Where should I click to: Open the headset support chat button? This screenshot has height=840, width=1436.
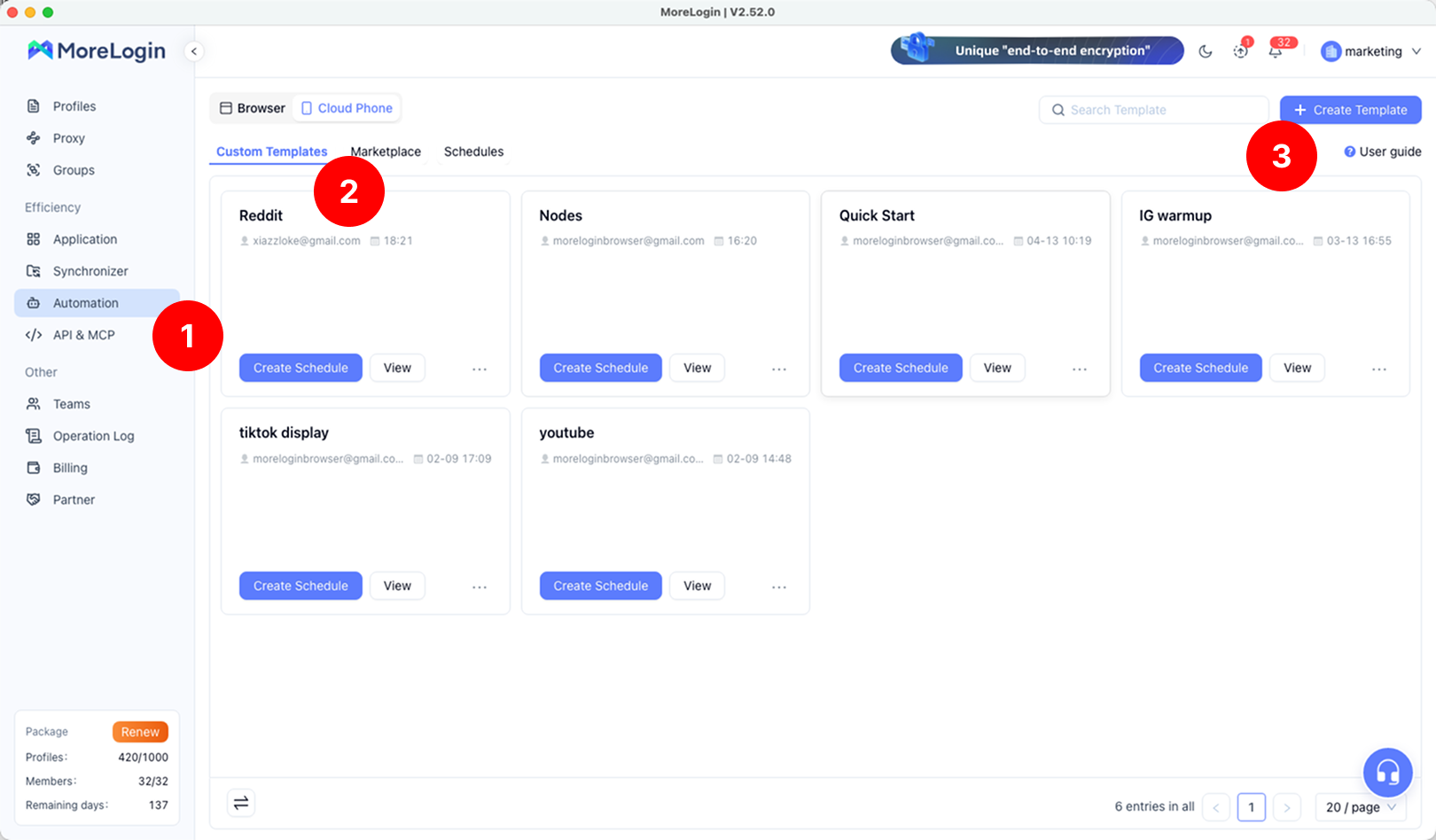[x=1387, y=773]
